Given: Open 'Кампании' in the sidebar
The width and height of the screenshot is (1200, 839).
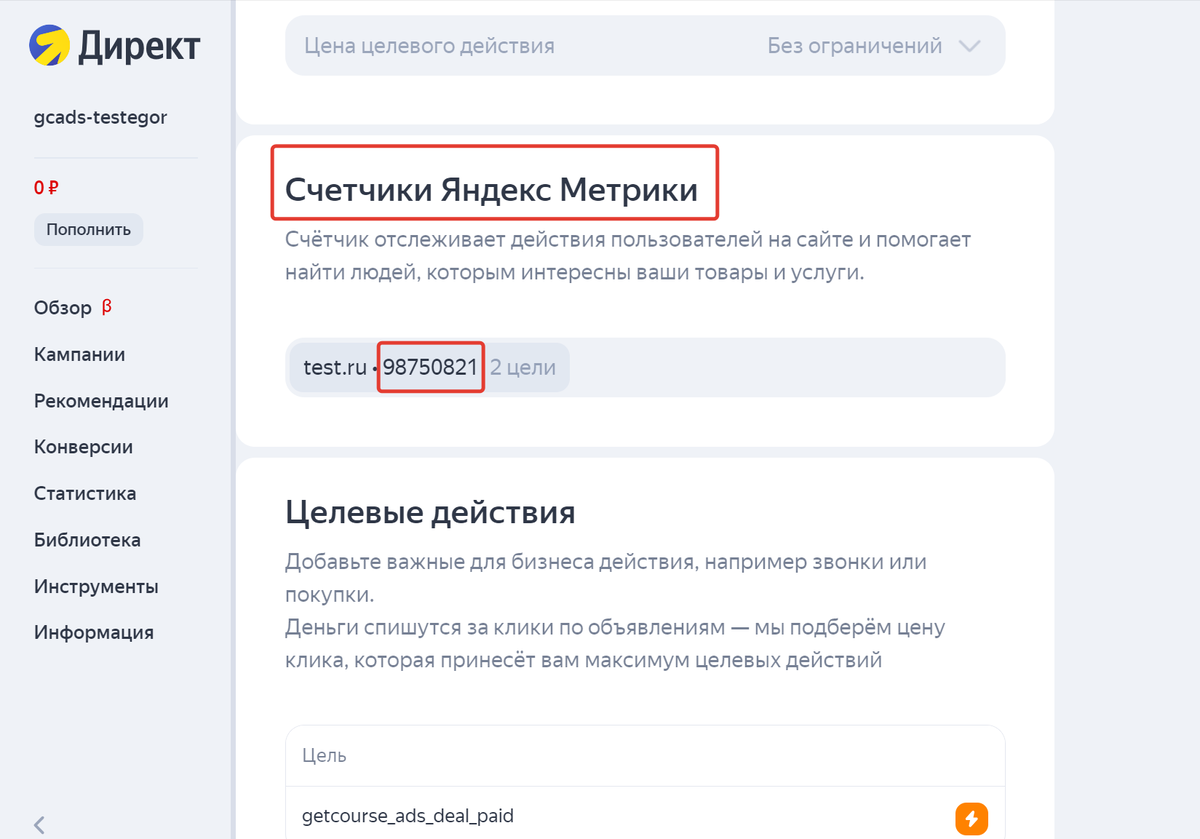Looking at the screenshot, I should pos(80,355).
